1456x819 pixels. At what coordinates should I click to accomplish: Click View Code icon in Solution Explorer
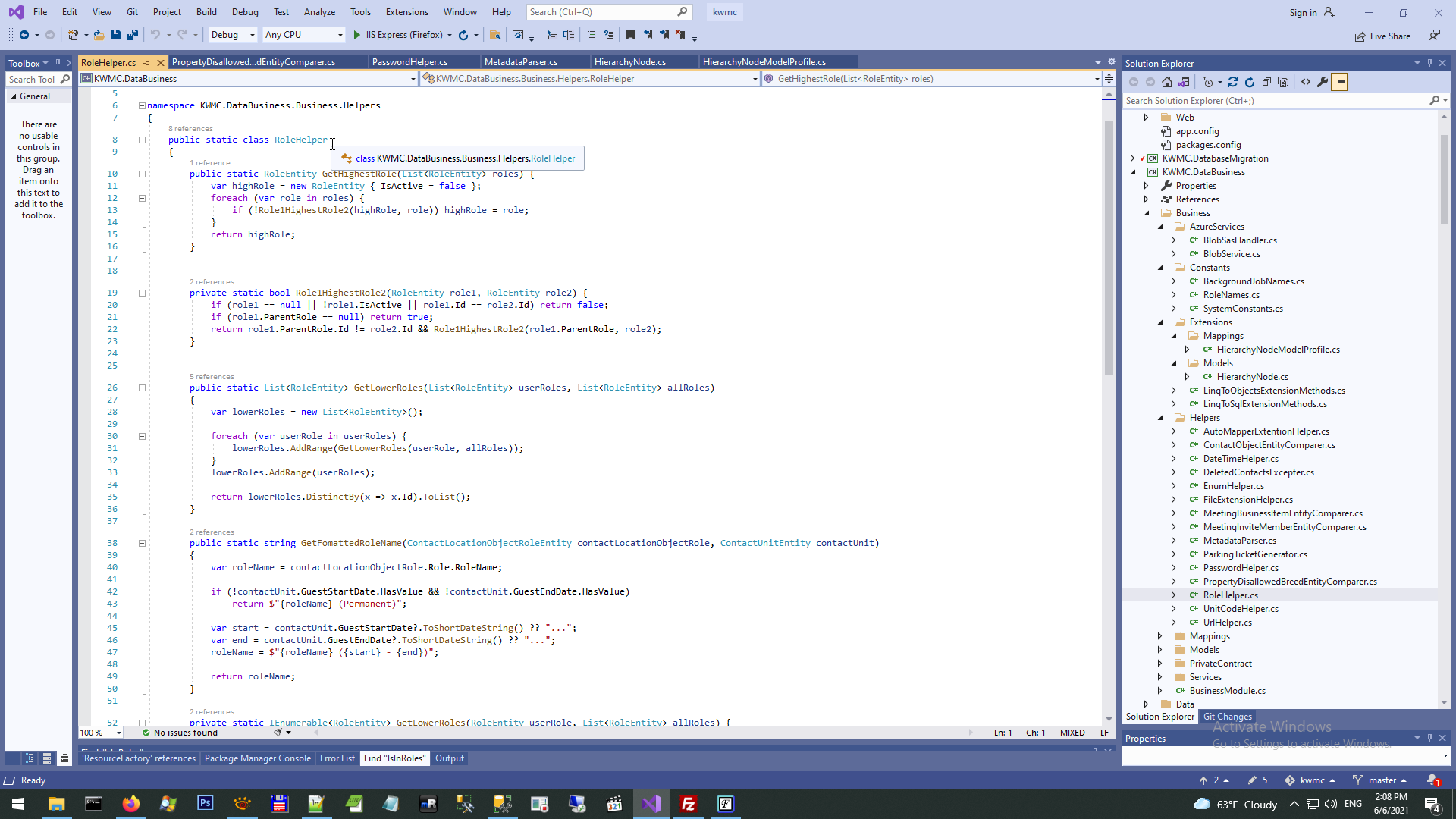(x=1306, y=82)
